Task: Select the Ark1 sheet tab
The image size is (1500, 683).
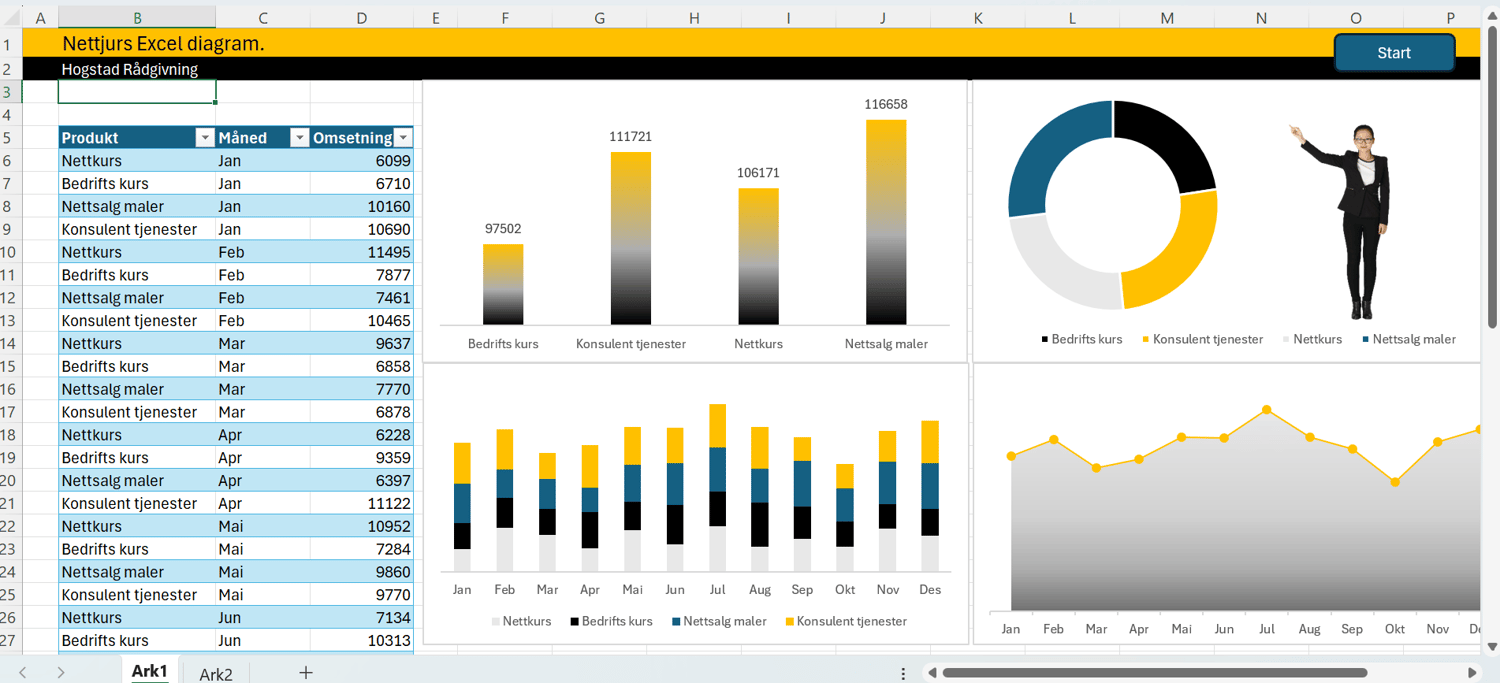Action: click(149, 671)
